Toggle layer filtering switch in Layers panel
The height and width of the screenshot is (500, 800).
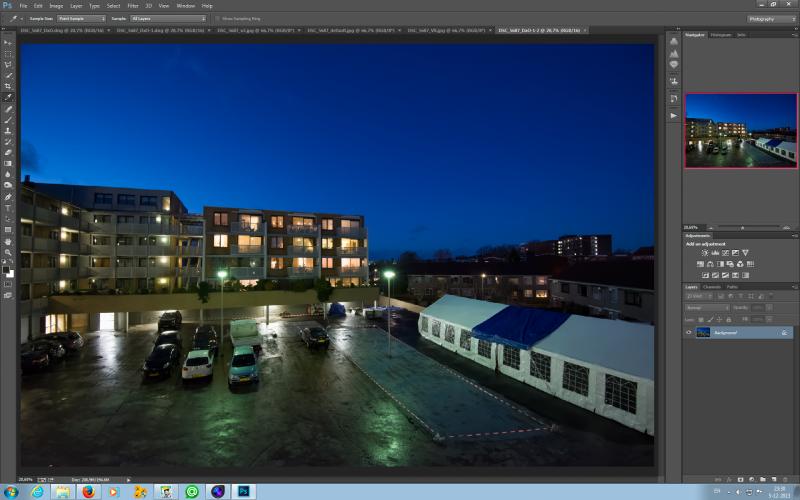[771, 296]
